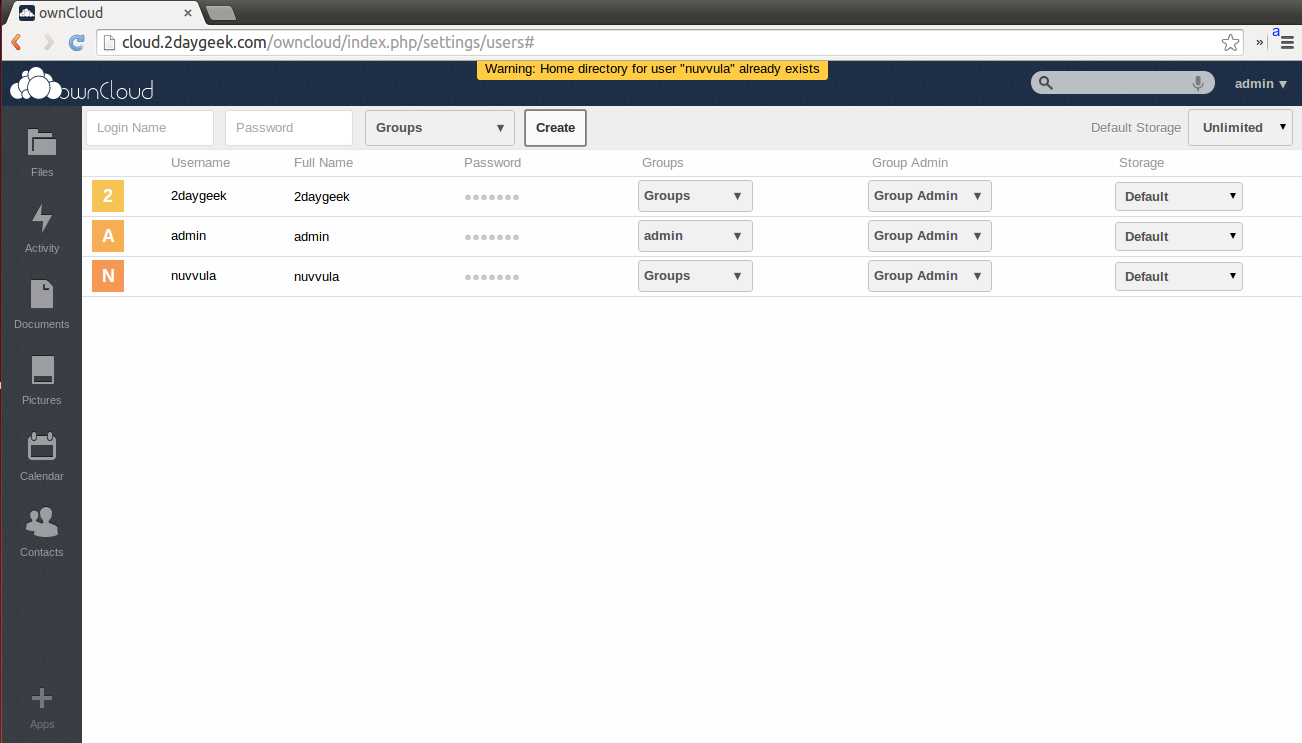Image resolution: width=1302 pixels, height=743 pixels.
Task: Open Groups dropdown for 2daygeek
Action: tap(695, 196)
